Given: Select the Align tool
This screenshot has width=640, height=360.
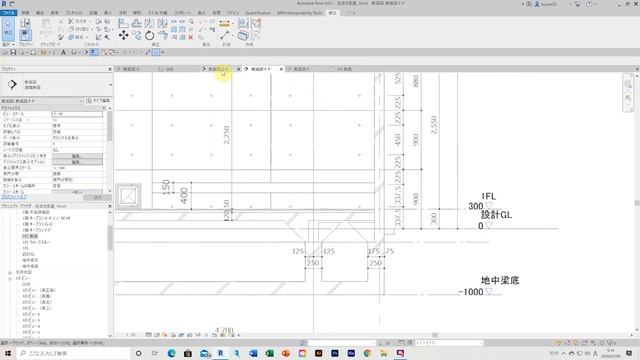Looking at the screenshot, I should click(x=123, y=23).
